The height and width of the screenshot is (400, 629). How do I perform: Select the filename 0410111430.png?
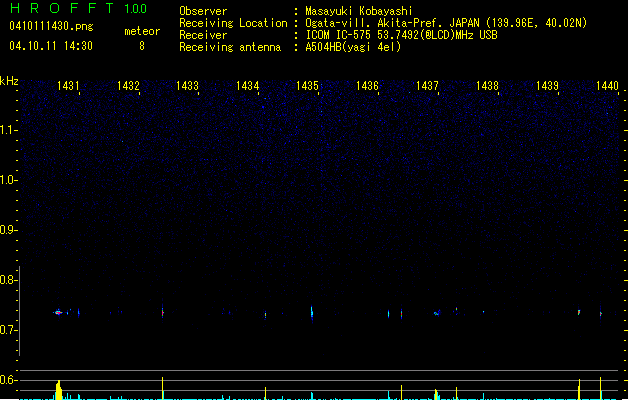51,26
